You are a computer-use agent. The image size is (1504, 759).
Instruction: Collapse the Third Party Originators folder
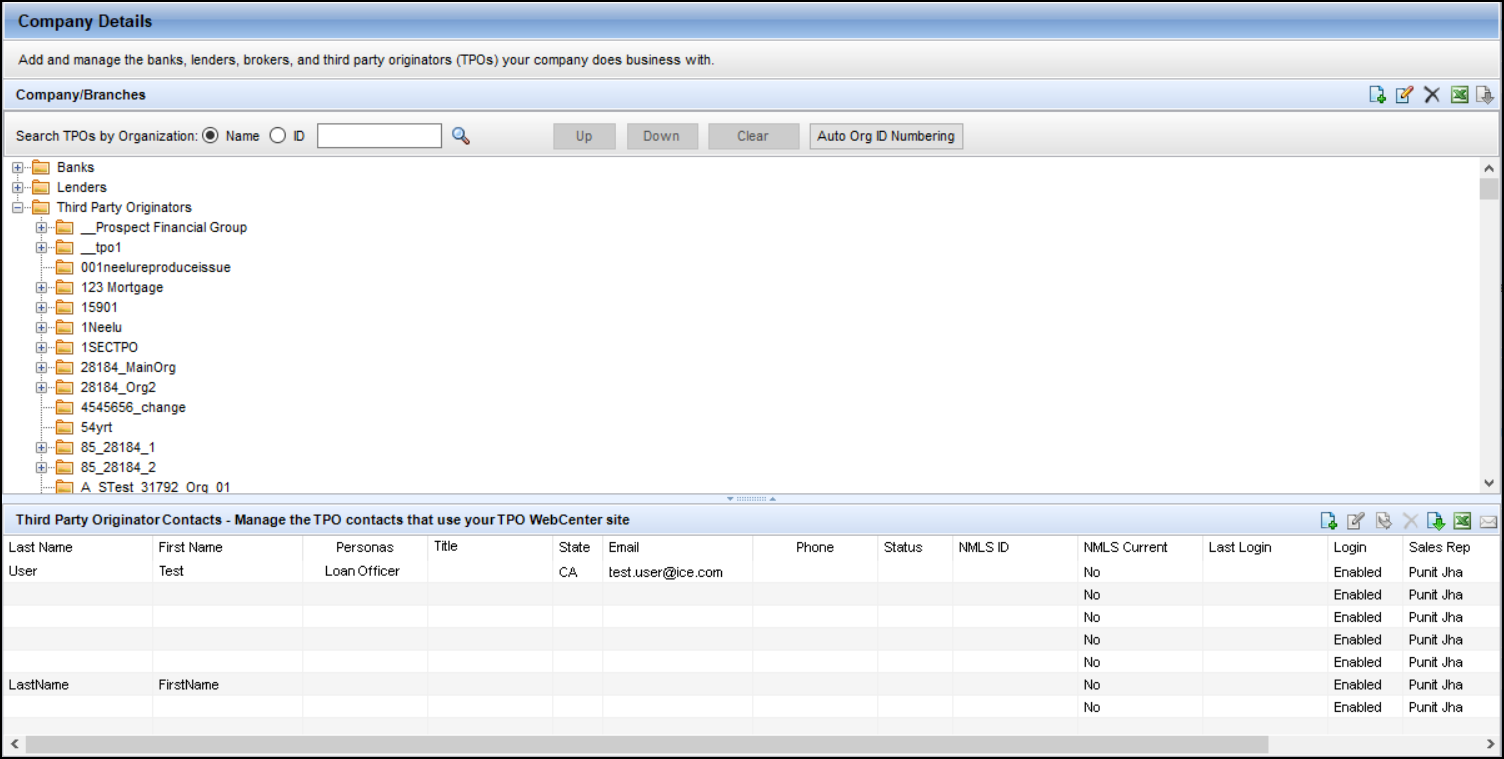(x=17, y=207)
